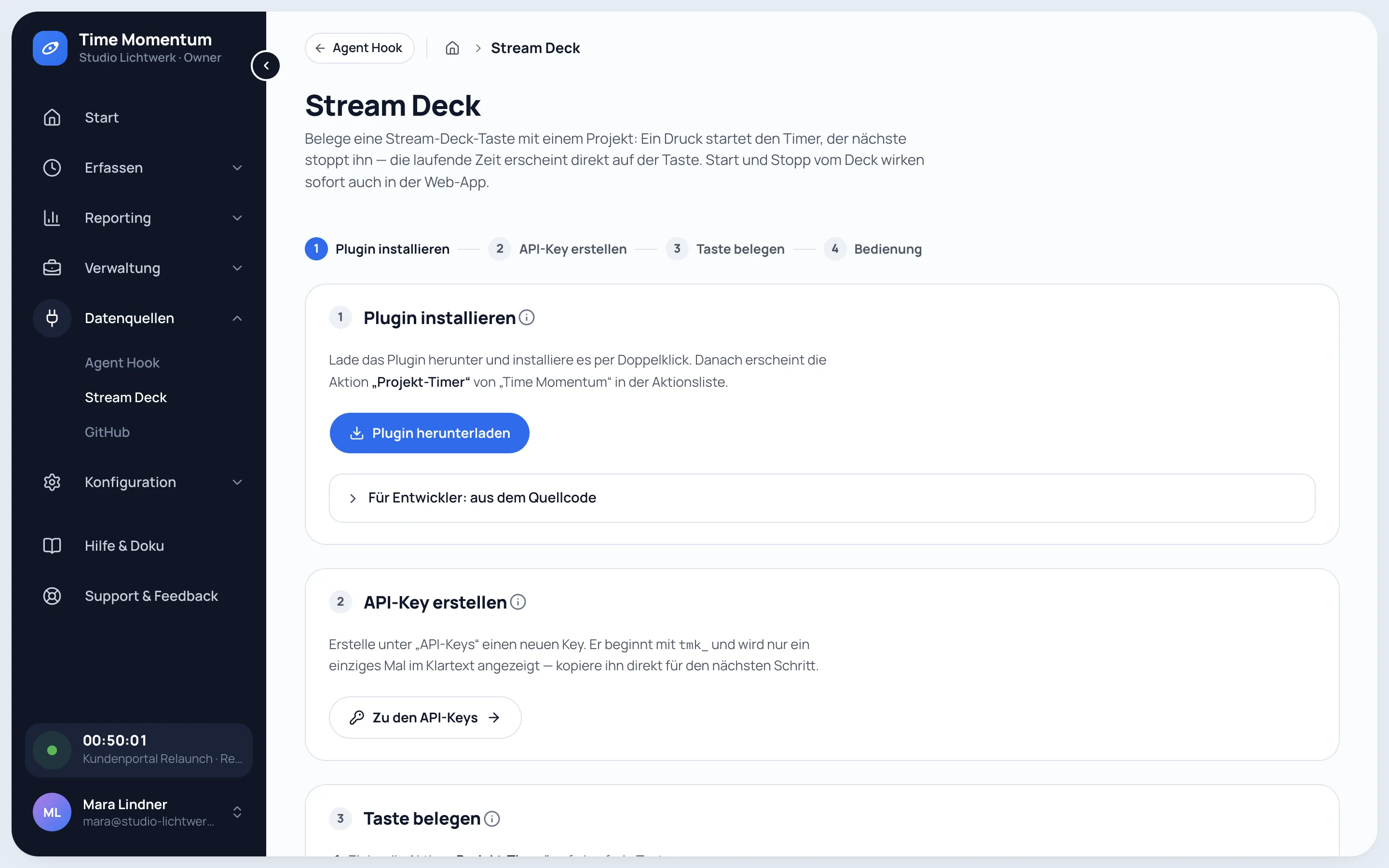Image resolution: width=1389 pixels, height=868 pixels.
Task: Open the running timer 00:50:01 widget
Action: coord(139,750)
